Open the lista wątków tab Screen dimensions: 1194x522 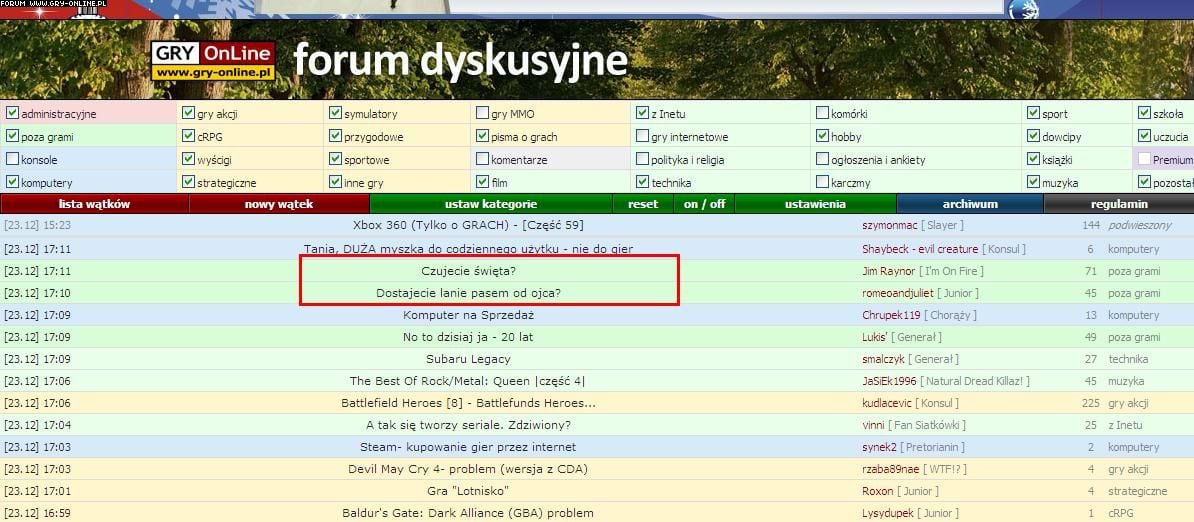[x=94, y=204]
